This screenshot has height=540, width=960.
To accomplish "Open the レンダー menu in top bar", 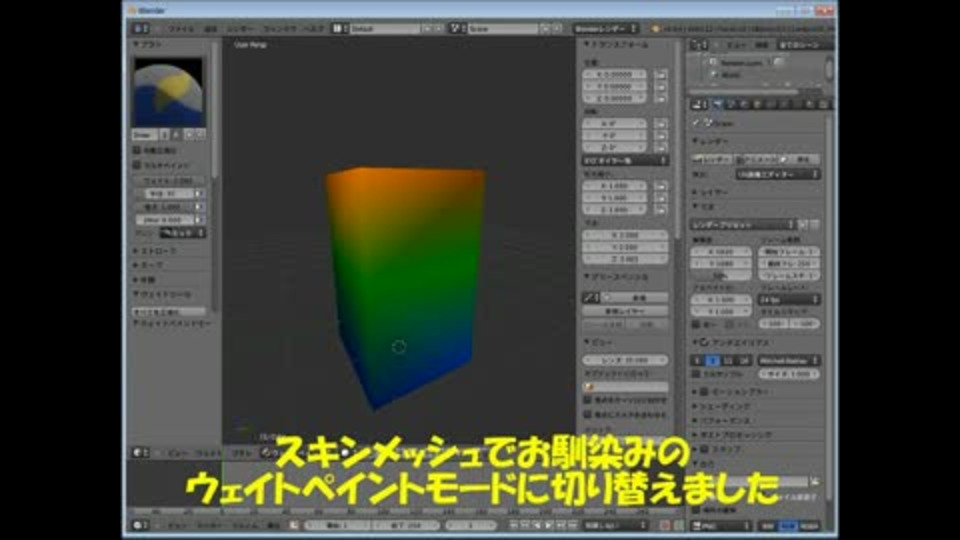I will [241, 29].
